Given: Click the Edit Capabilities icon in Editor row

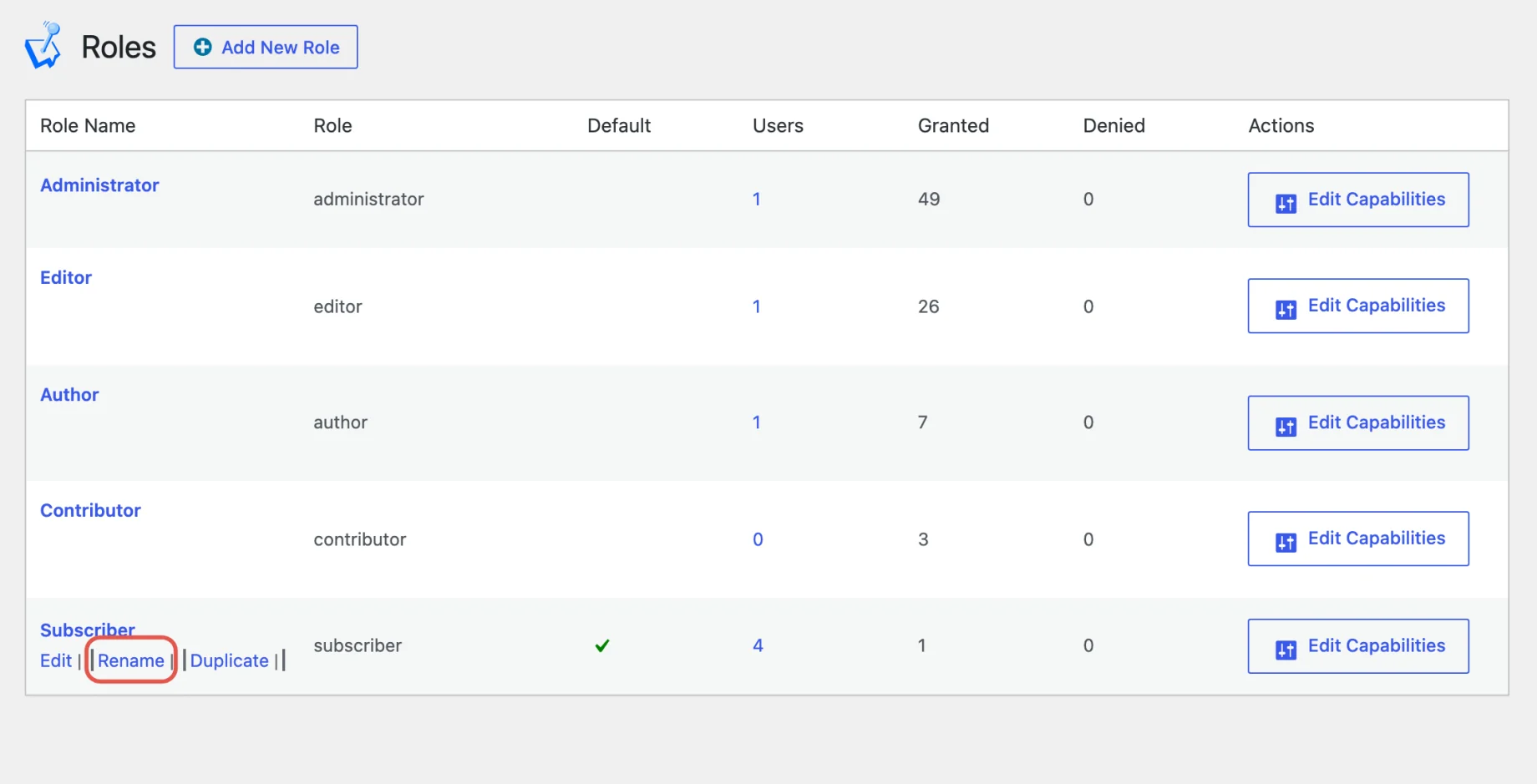Looking at the screenshot, I should [x=1286, y=309].
